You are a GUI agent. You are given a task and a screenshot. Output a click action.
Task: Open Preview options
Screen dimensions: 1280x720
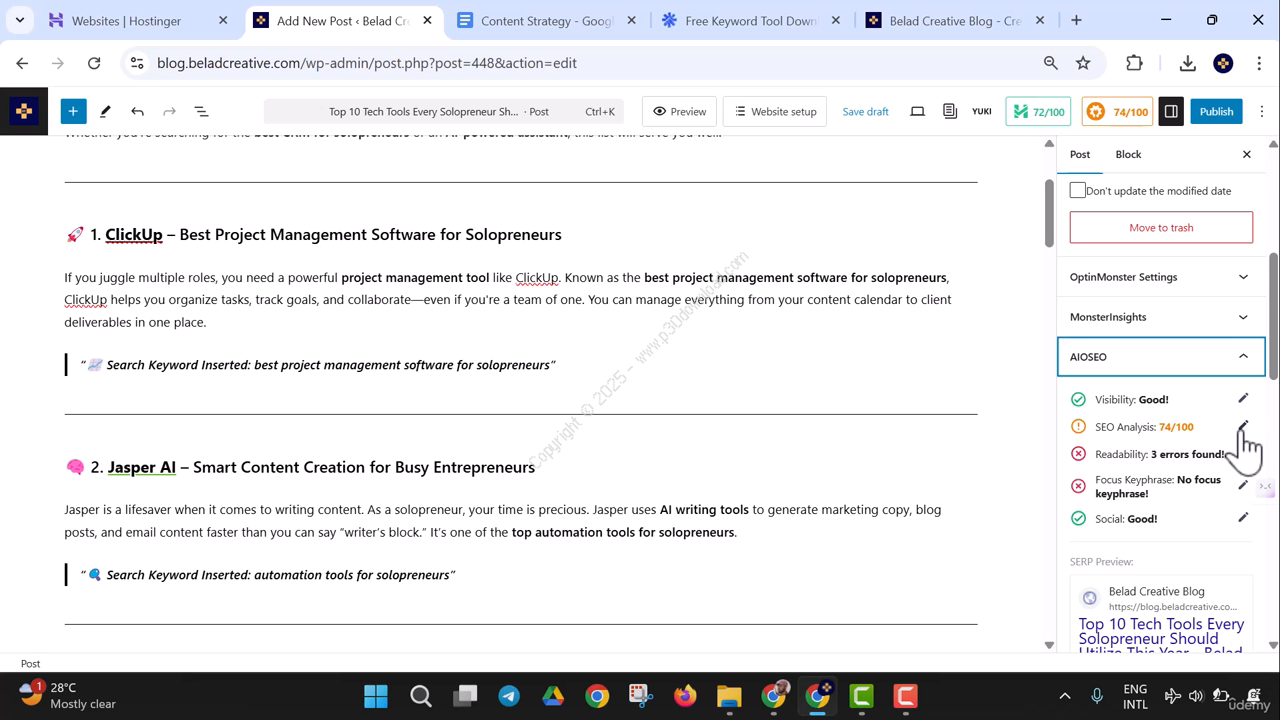(x=680, y=111)
